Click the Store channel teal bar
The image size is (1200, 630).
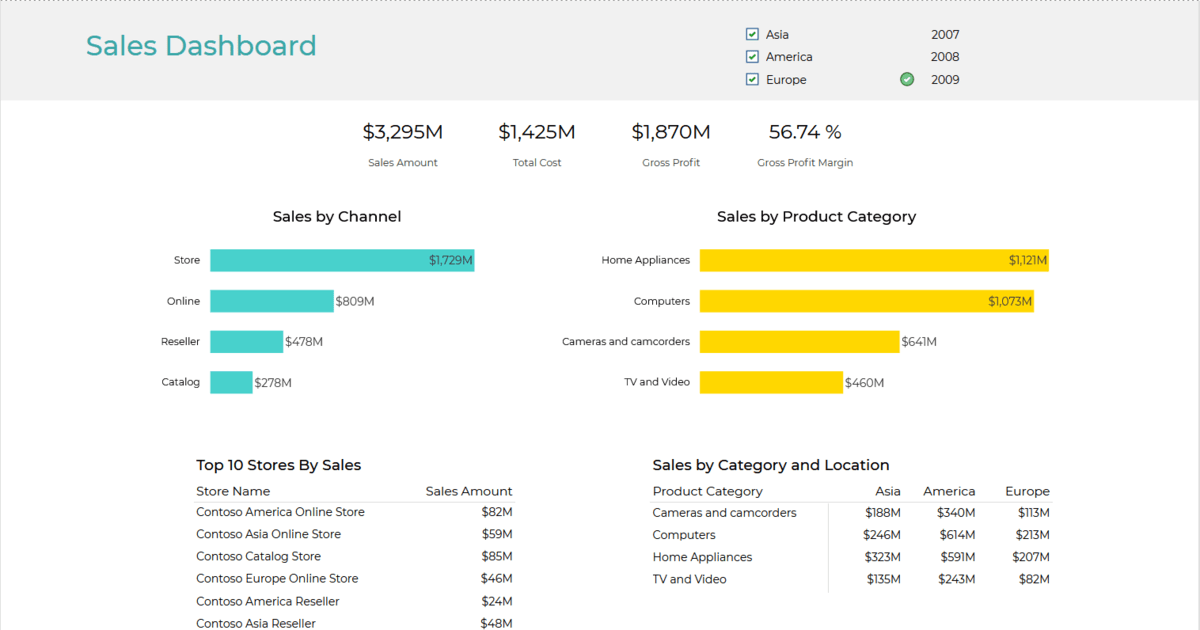point(341,260)
